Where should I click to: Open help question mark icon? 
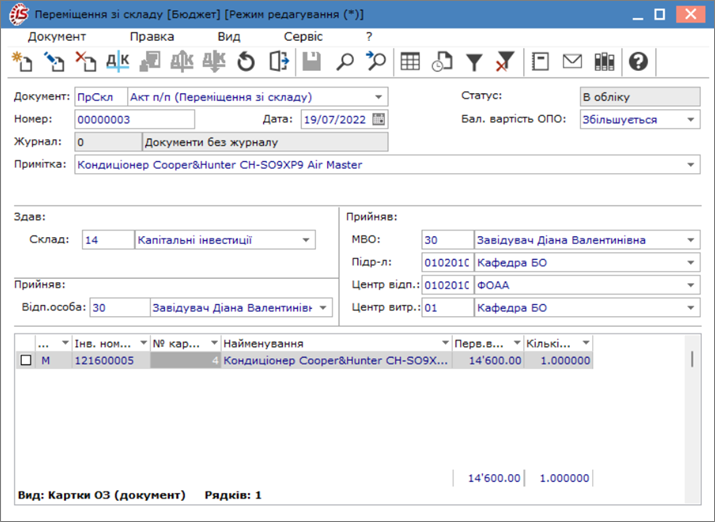pyautogui.click(x=638, y=62)
